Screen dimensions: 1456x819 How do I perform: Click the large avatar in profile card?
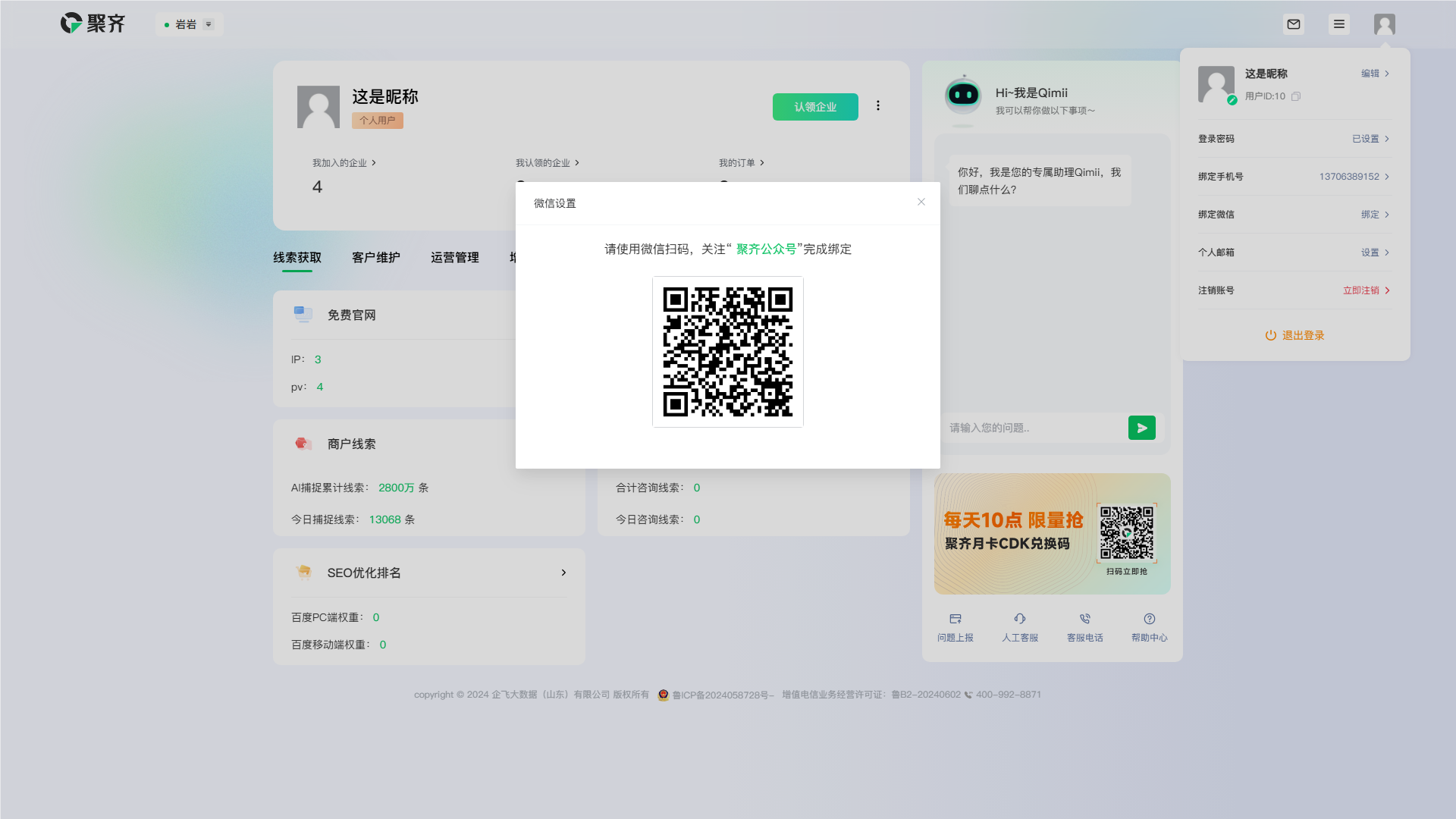(318, 107)
